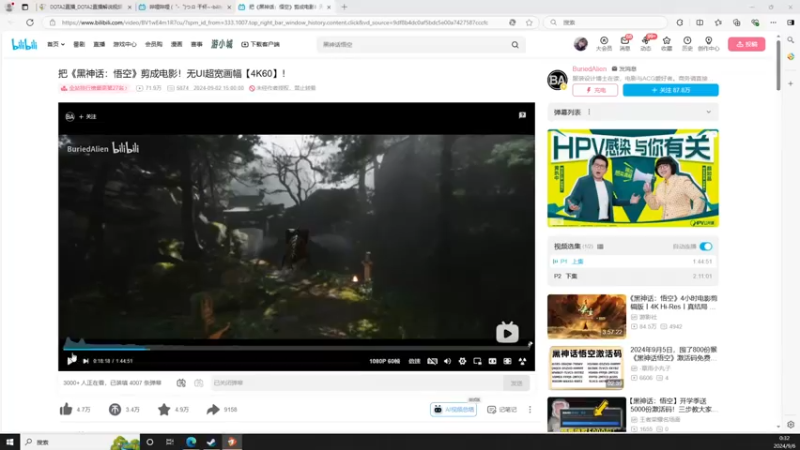This screenshot has height=450, width=800.
Task: Seek on the video progress bar
Action: pyautogui.click(x=296, y=348)
